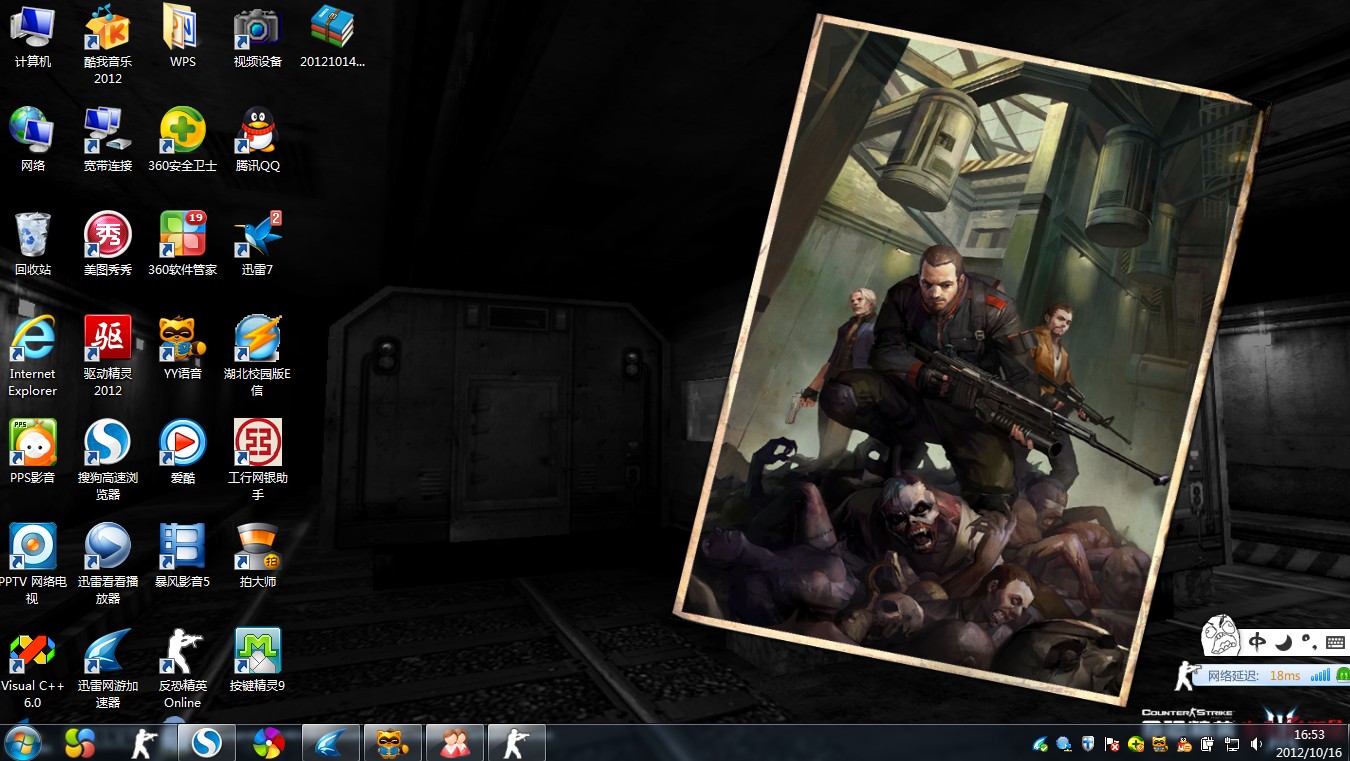Select the 20121014 archive file icon
This screenshot has width=1350, height=761.
333,37
